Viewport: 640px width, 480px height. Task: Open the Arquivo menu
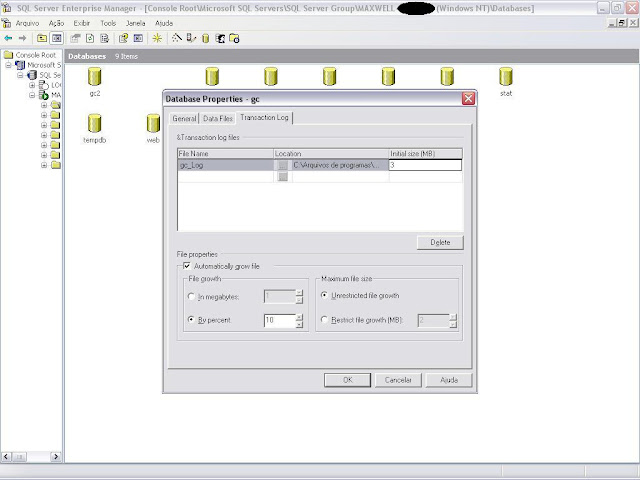(x=27, y=23)
